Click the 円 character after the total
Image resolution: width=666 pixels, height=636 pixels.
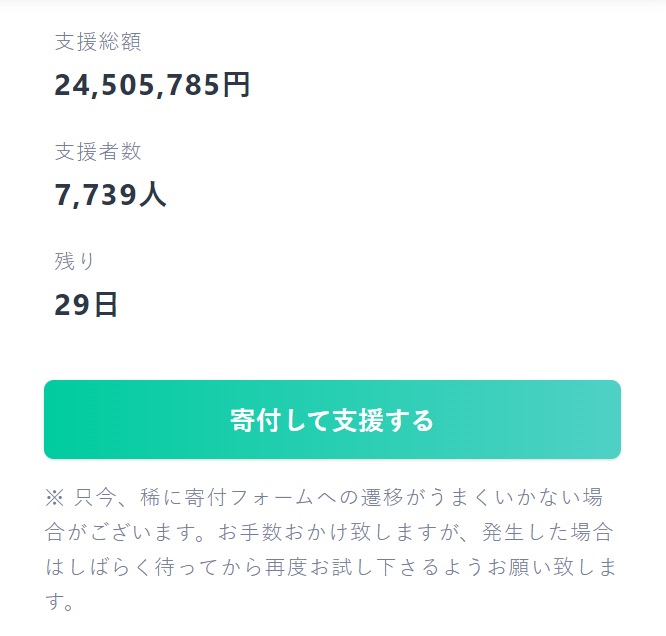pyautogui.click(x=236, y=86)
